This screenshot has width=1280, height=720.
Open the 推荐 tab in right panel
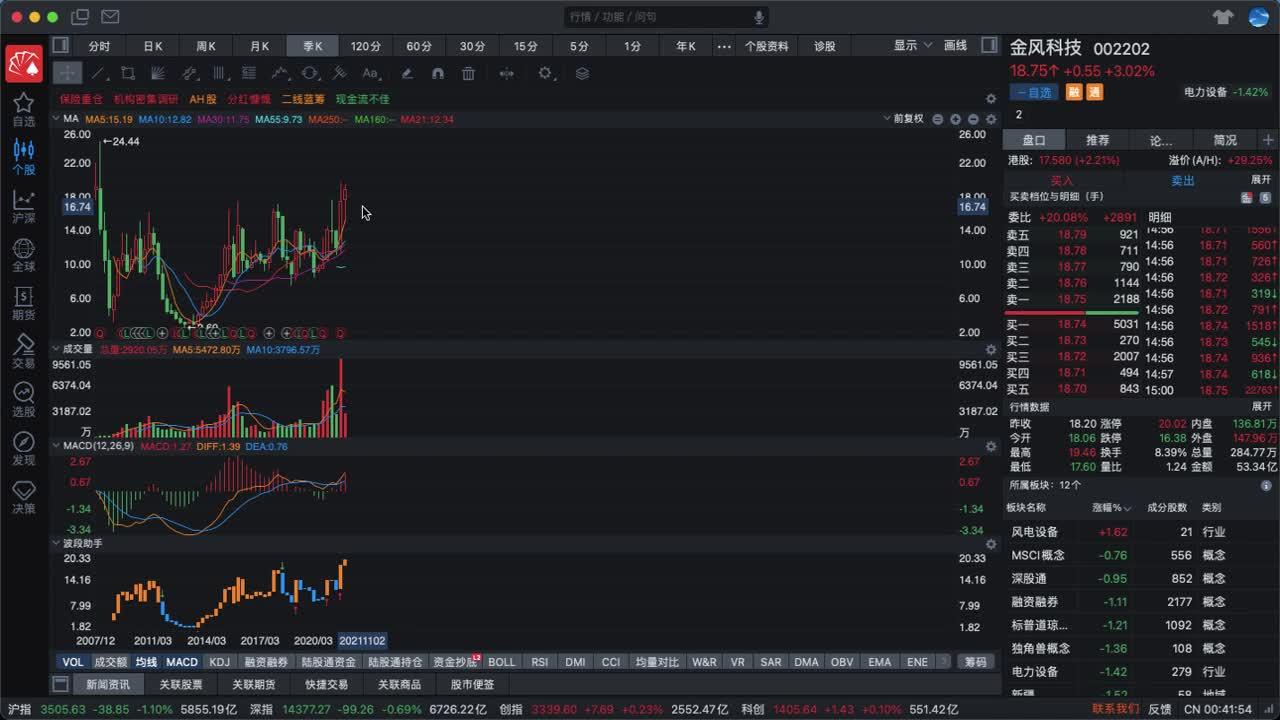point(1097,140)
